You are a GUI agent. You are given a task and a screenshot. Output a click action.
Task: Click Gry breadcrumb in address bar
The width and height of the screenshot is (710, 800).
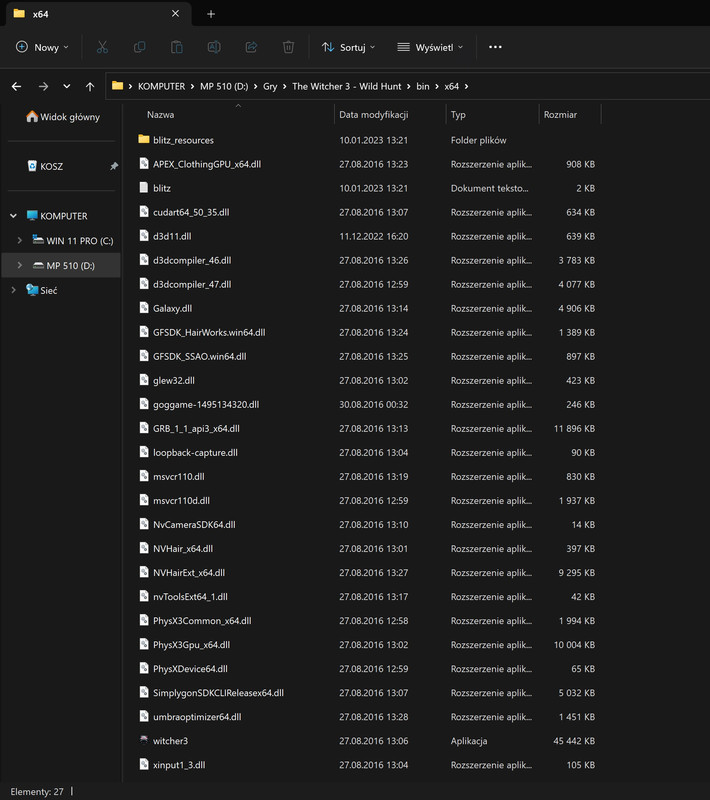click(270, 86)
